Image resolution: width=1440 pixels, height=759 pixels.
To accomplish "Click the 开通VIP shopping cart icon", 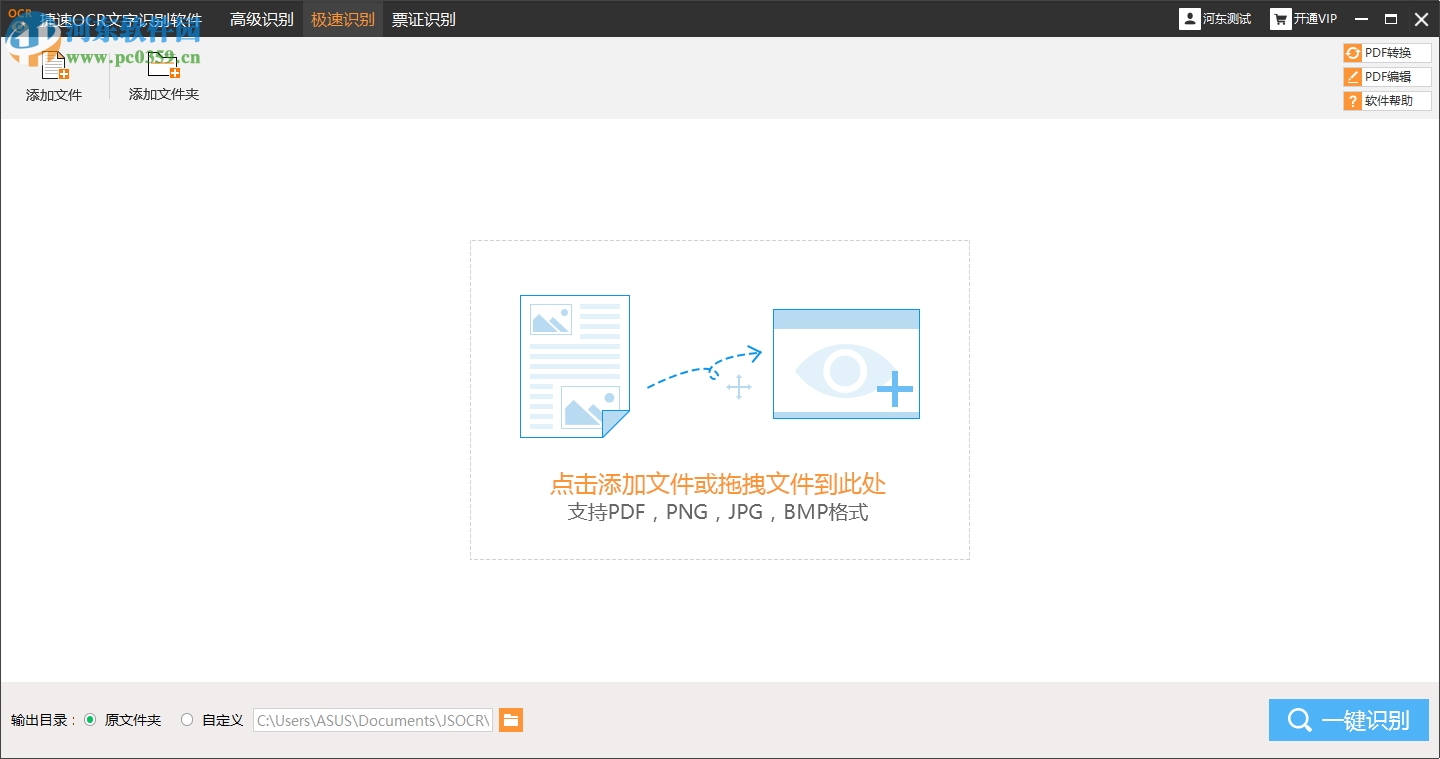I will 1281,18.
